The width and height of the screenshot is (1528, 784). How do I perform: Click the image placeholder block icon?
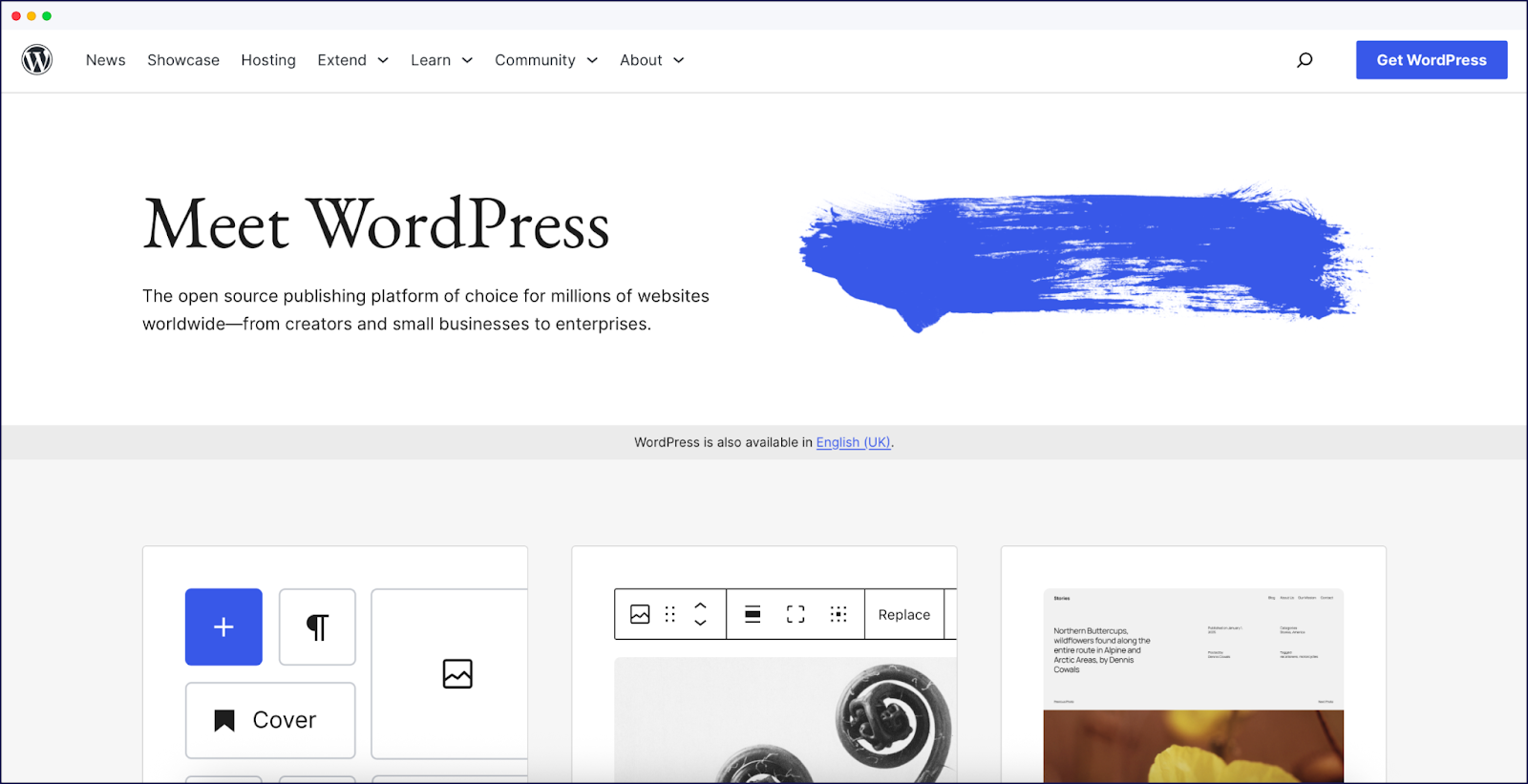[x=457, y=674]
